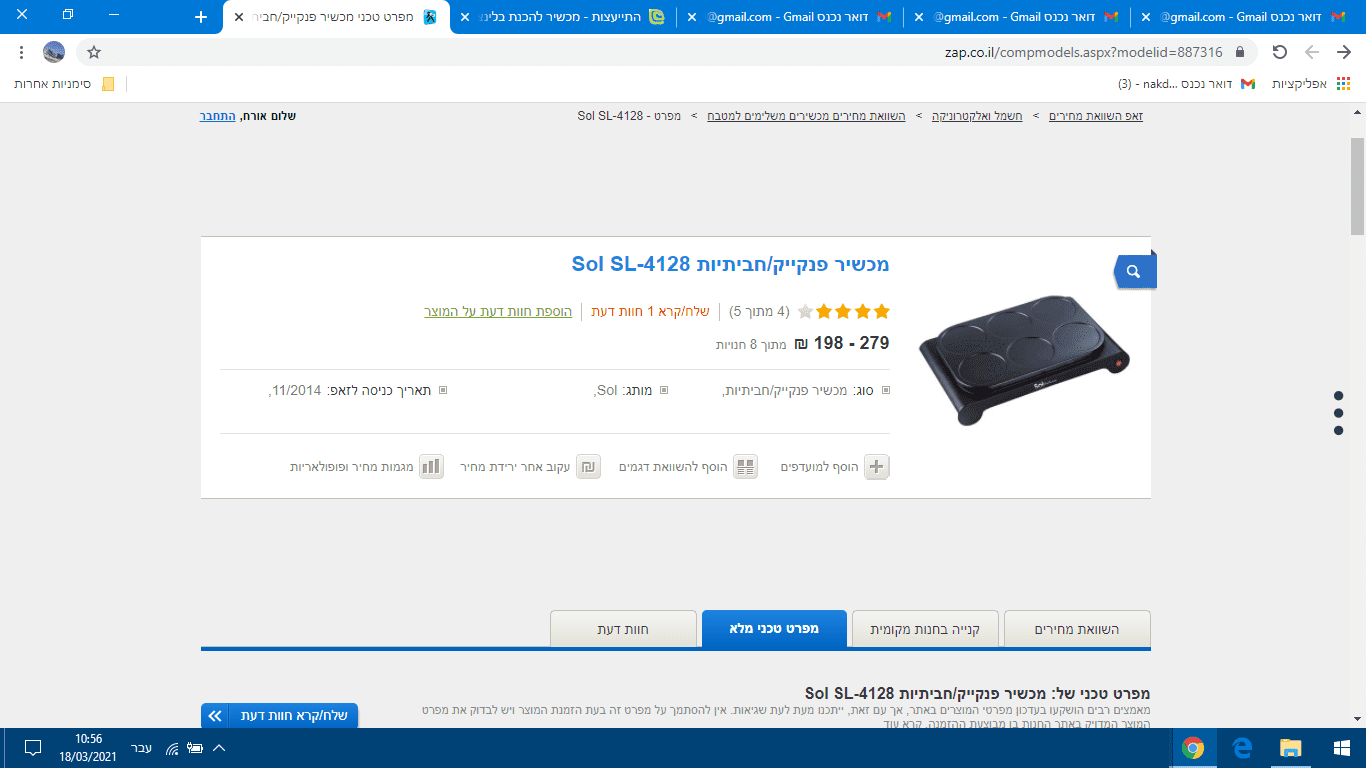Click the Chrome taskbar icon
The width and height of the screenshot is (1366, 768).
tap(1193, 748)
